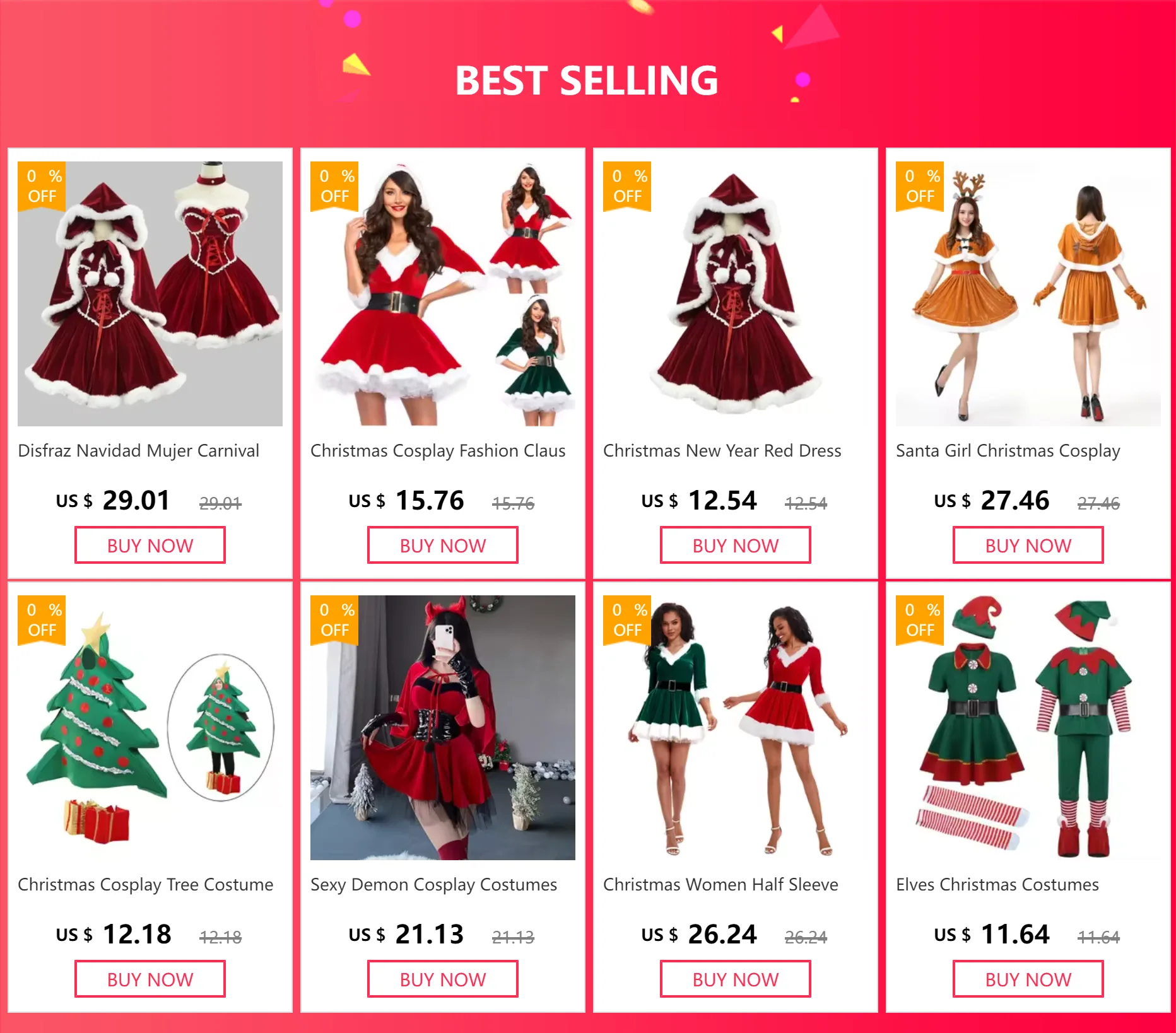Image resolution: width=1176 pixels, height=1033 pixels.
Task: Open the Disfraz Navidad Mujer Carnival product image
Action: coord(150,294)
